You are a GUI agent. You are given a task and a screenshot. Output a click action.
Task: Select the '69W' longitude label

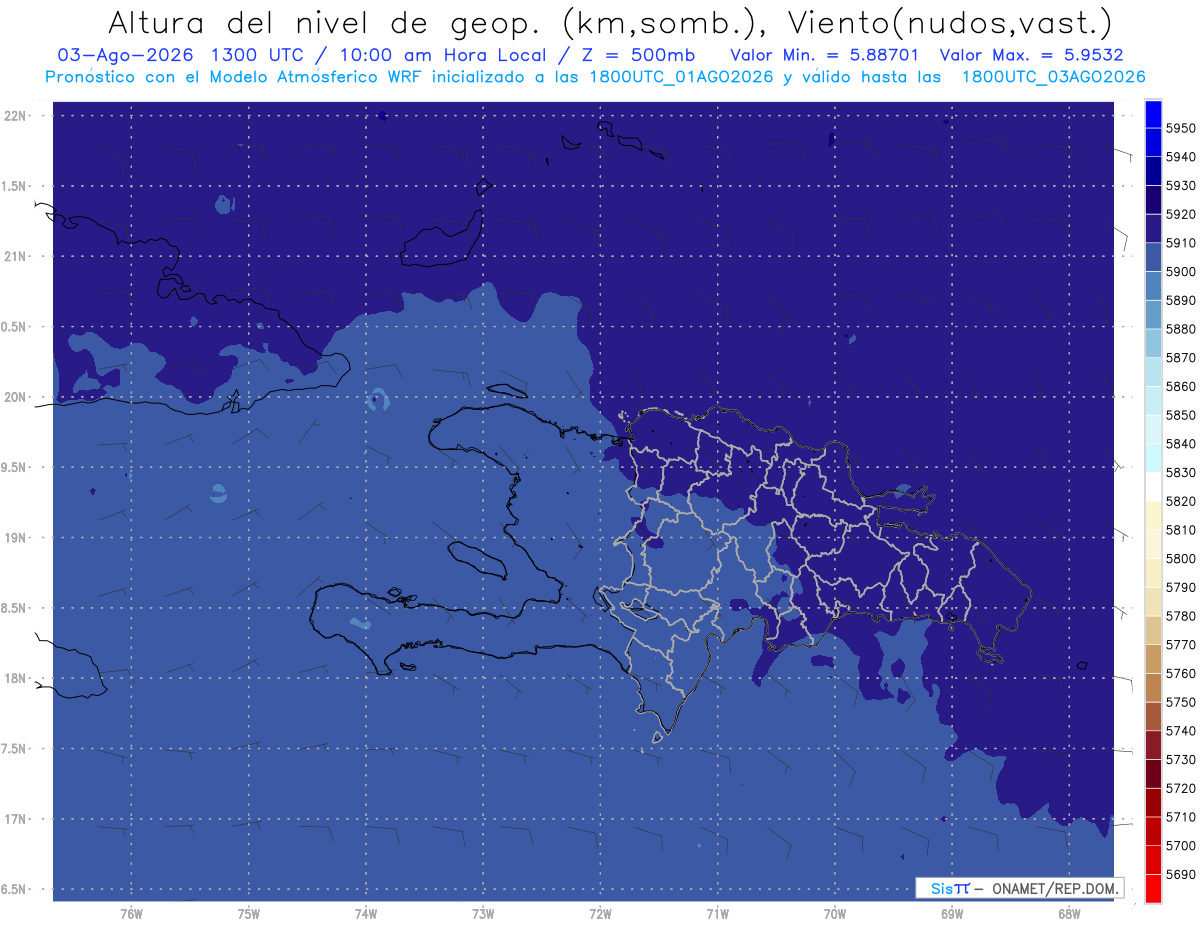click(x=951, y=914)
